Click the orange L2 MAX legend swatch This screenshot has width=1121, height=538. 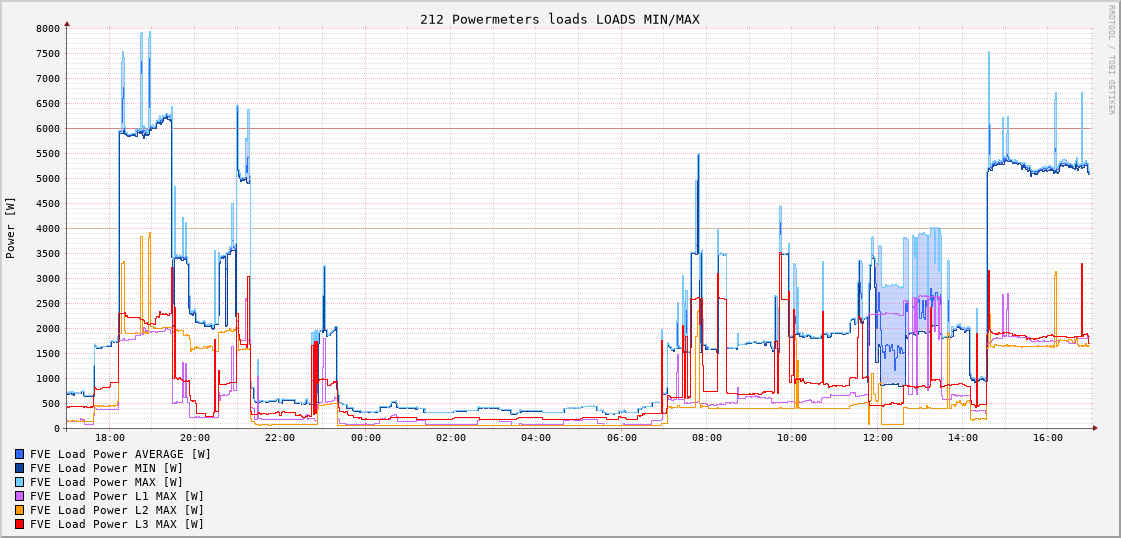click(x=19, y=510)
